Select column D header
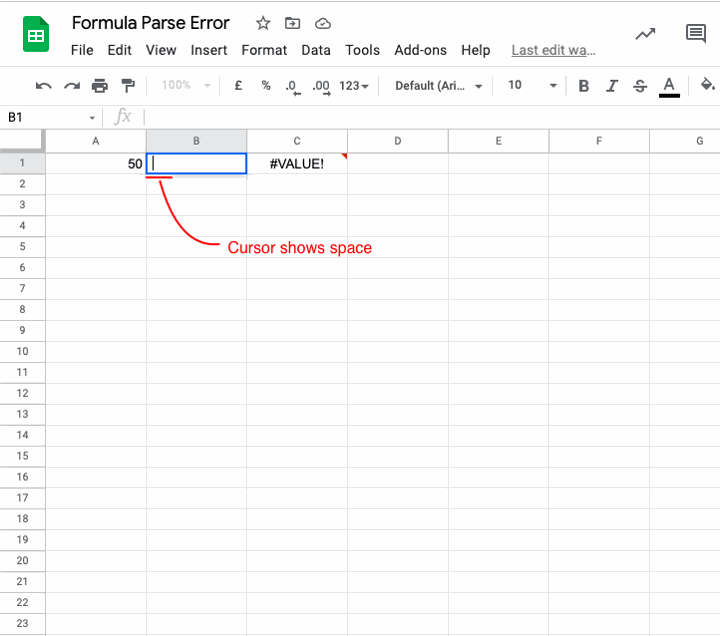The height and width of the screenshot is (636, 720). (398, 141)
